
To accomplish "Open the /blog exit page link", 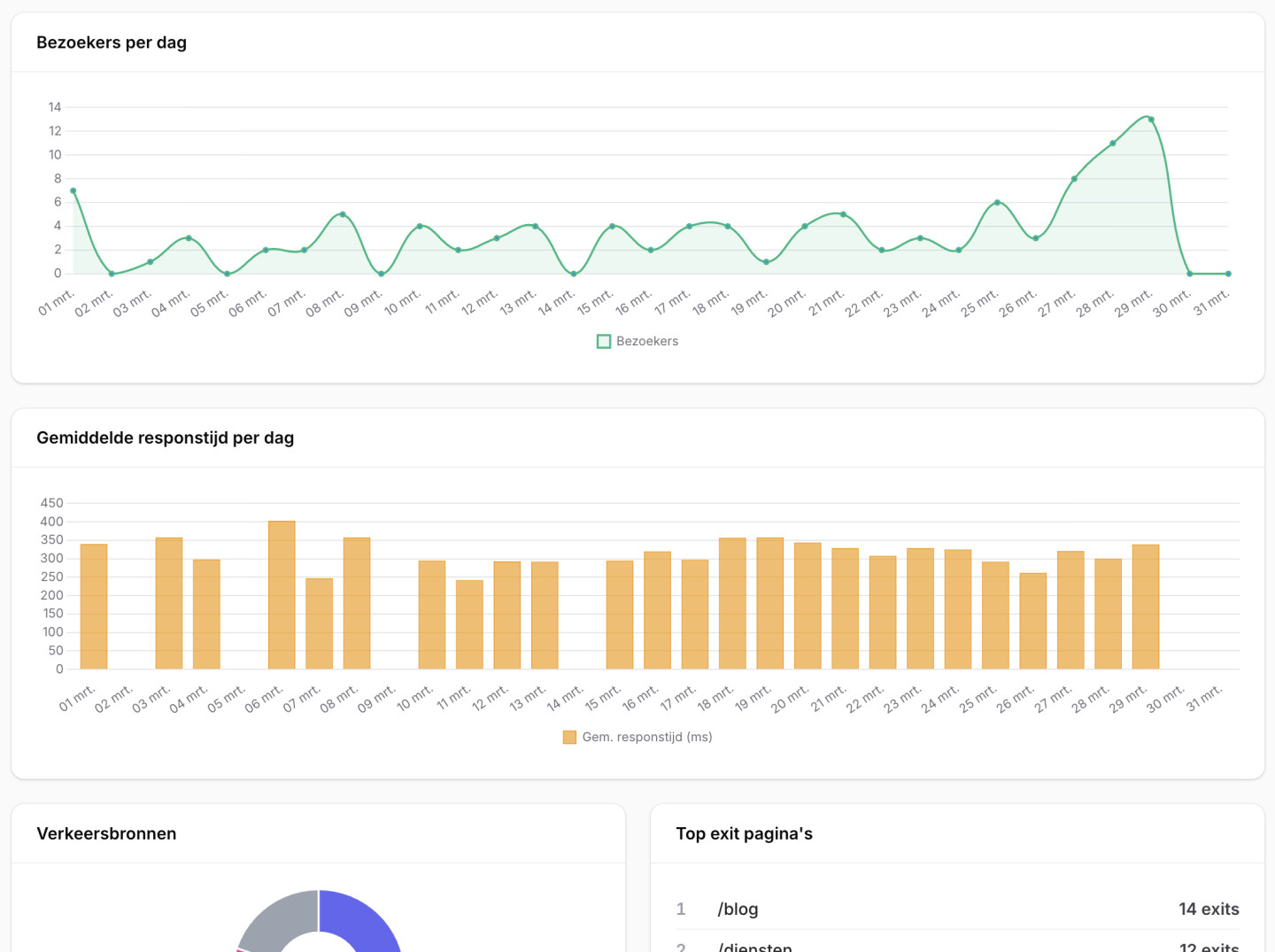I will (x=737, y=909).
